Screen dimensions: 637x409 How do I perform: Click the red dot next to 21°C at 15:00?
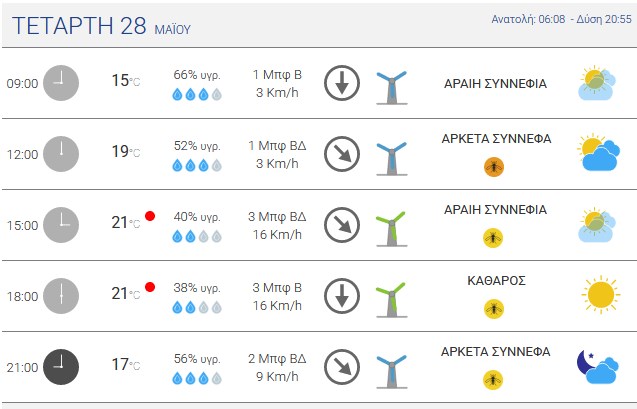tap(150, 216)
